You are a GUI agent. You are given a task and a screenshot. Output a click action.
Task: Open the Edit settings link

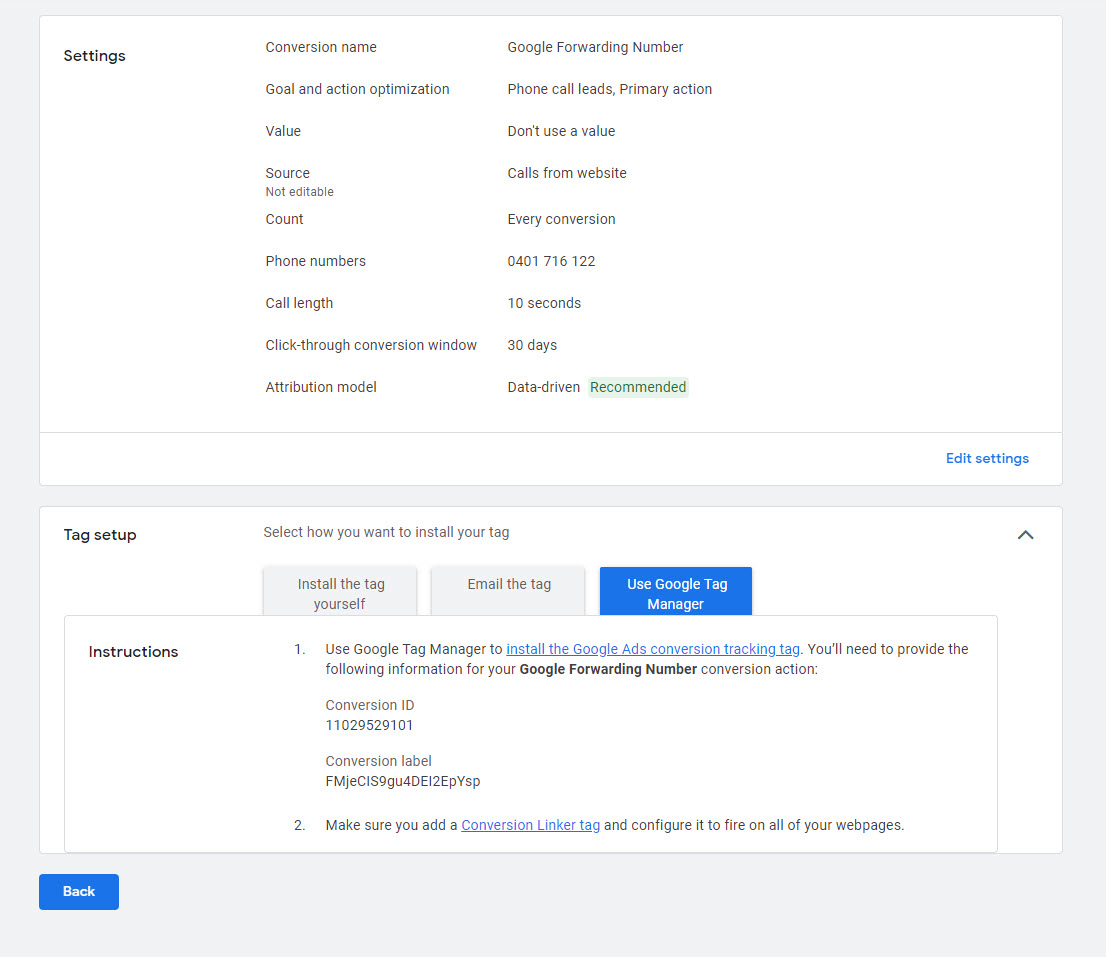pyautogui.click(x=987, y=458)
